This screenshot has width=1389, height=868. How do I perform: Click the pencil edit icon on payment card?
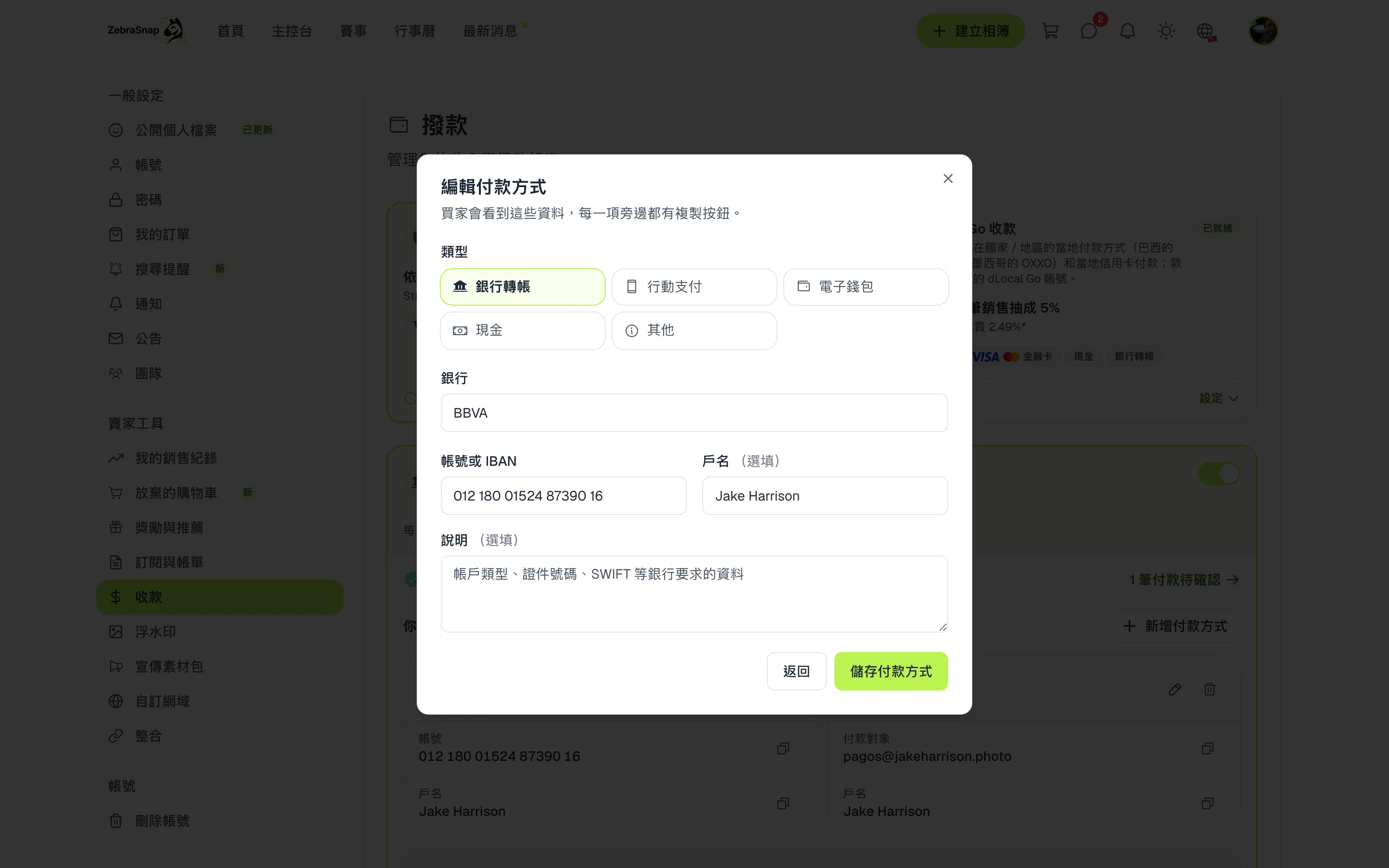pyautogui.click(x=1174, y=689)
